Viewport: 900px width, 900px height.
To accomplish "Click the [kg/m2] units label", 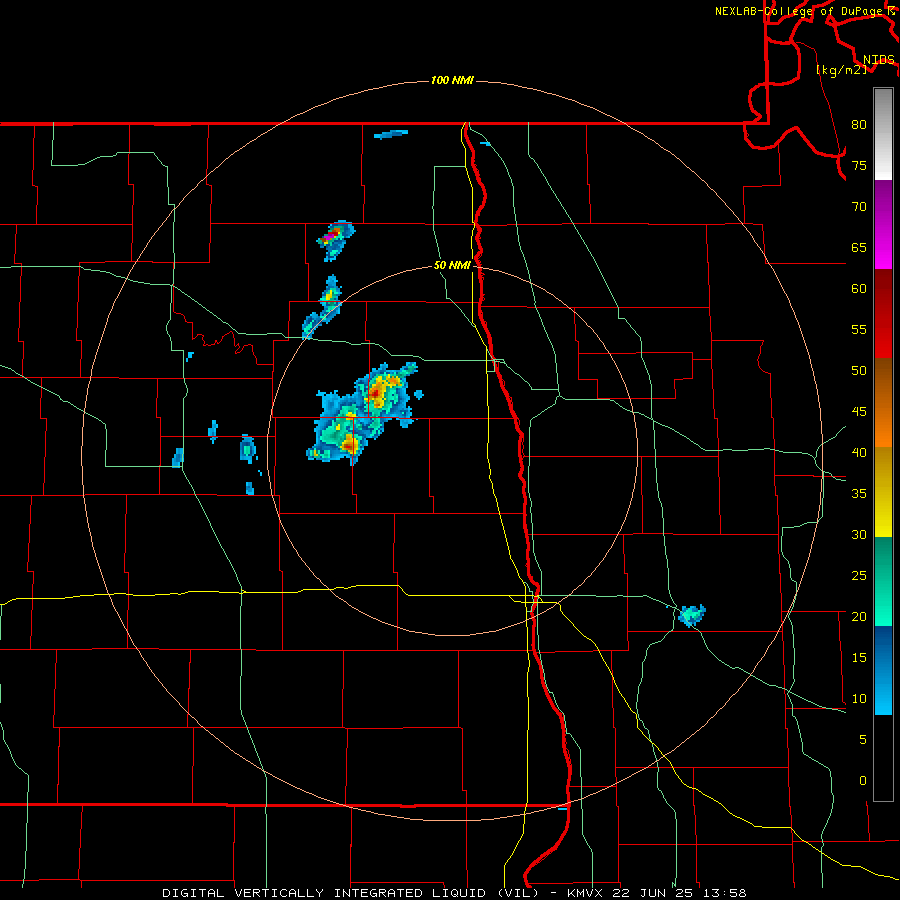I will (841, 69).
